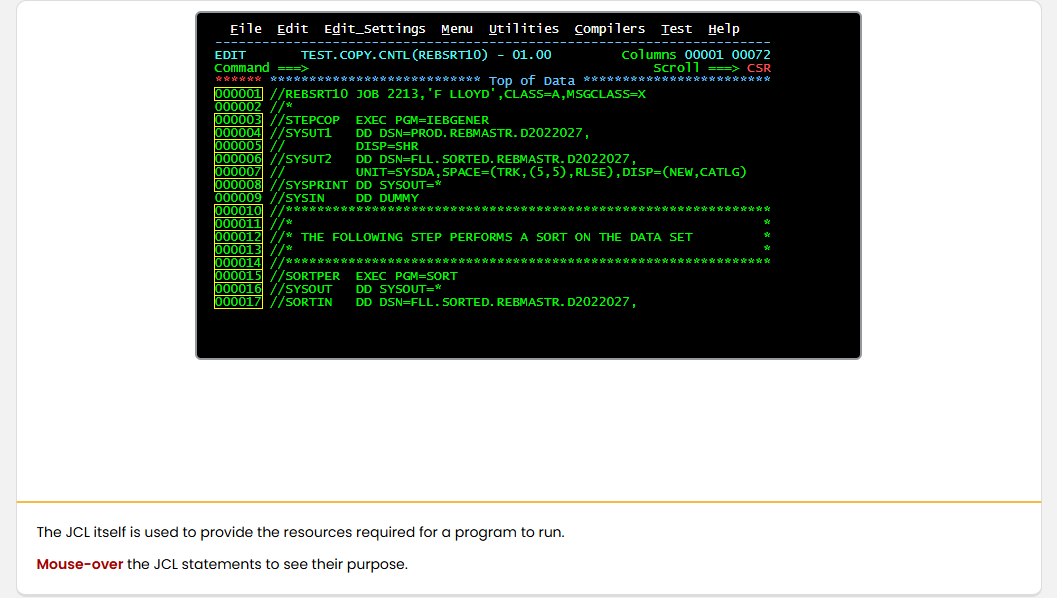This screenshot has height=598, width=1057.
Task: Click the DISP=SHR continuation line
Action: point(344,146)
